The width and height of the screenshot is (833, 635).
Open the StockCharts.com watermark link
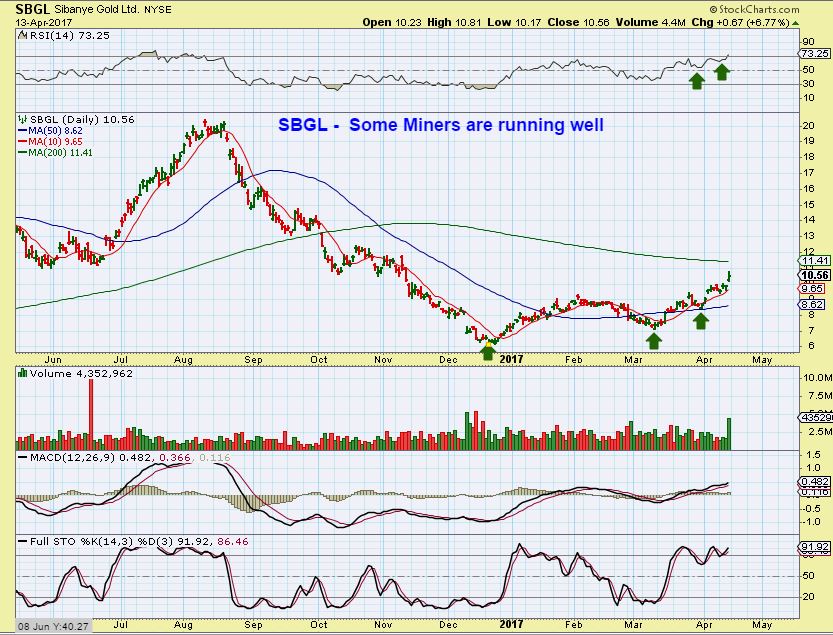(754, 9)
